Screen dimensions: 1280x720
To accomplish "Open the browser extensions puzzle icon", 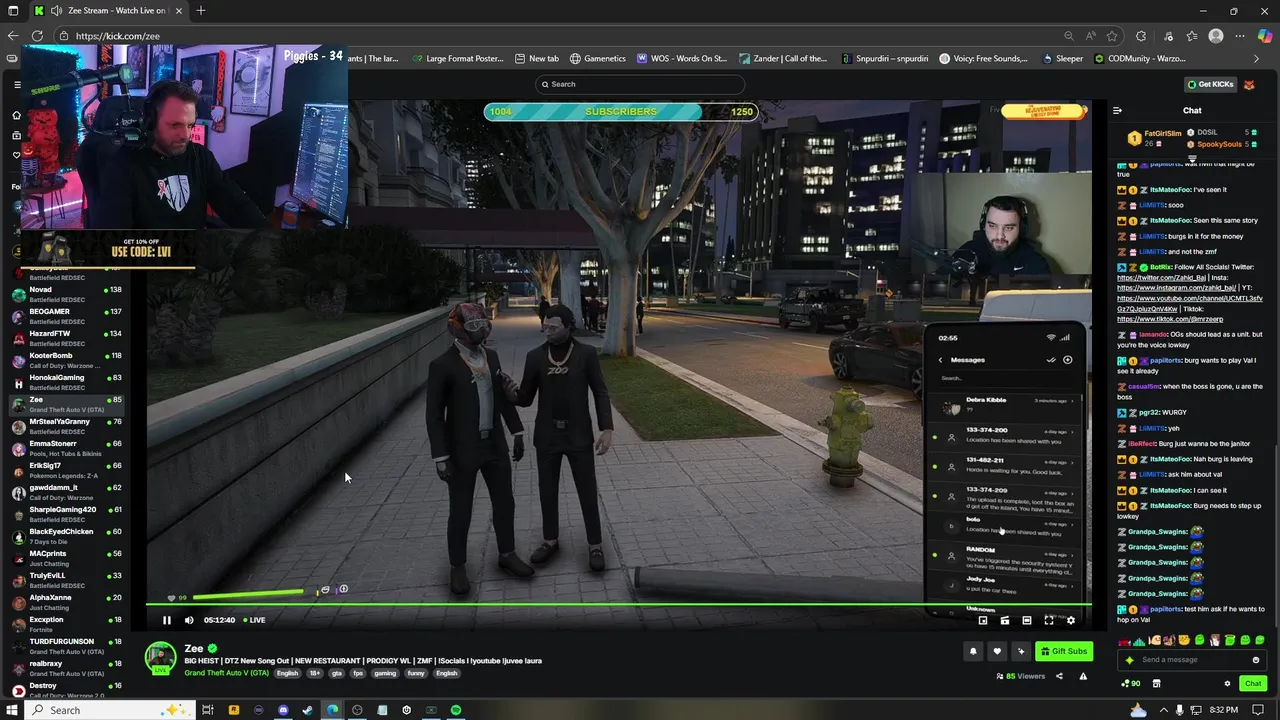I will (1141, 36).
